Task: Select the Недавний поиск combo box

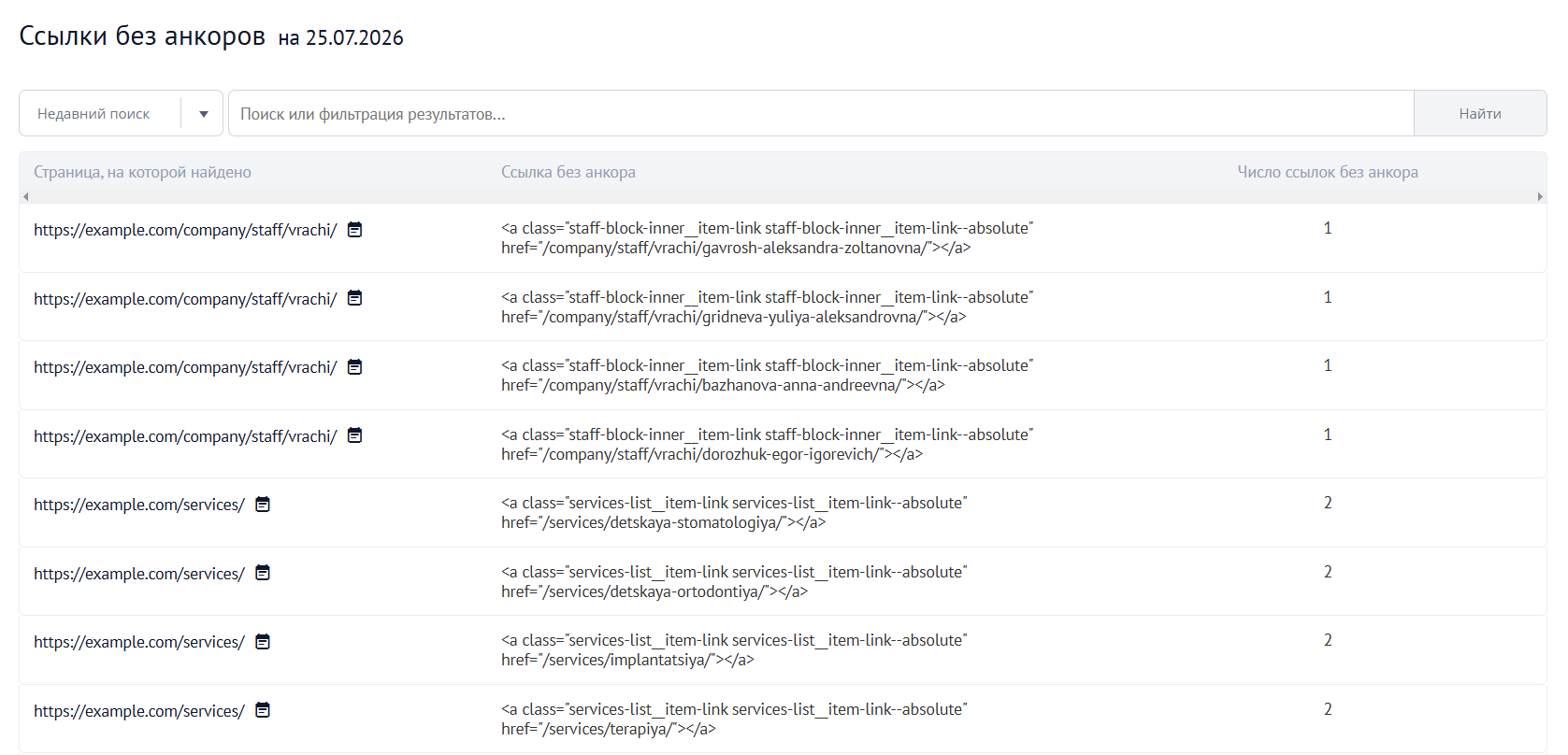Action: 121,113
